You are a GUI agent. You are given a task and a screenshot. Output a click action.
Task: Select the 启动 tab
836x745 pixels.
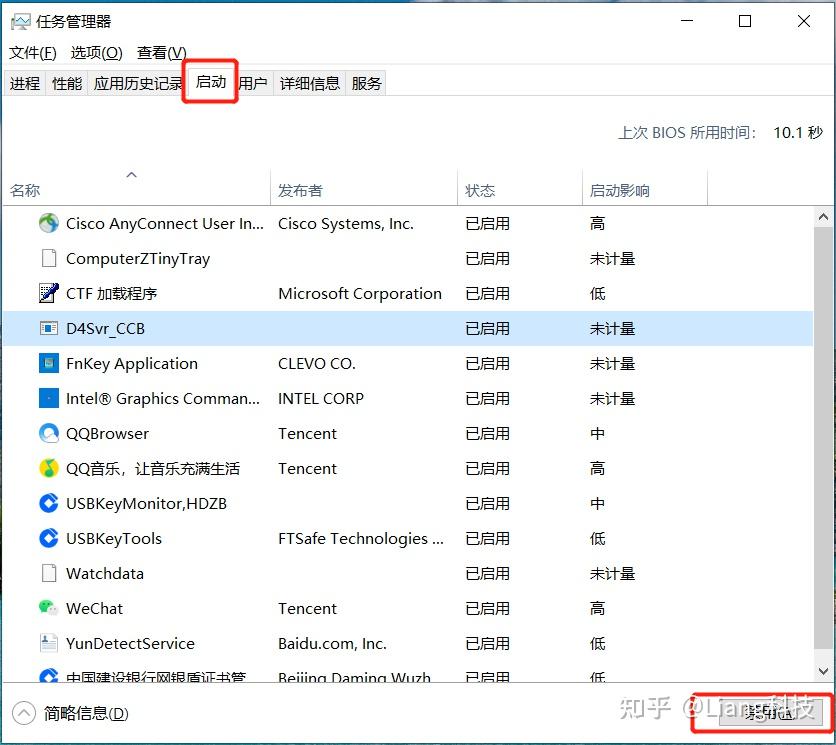click(x=211, y=82)
